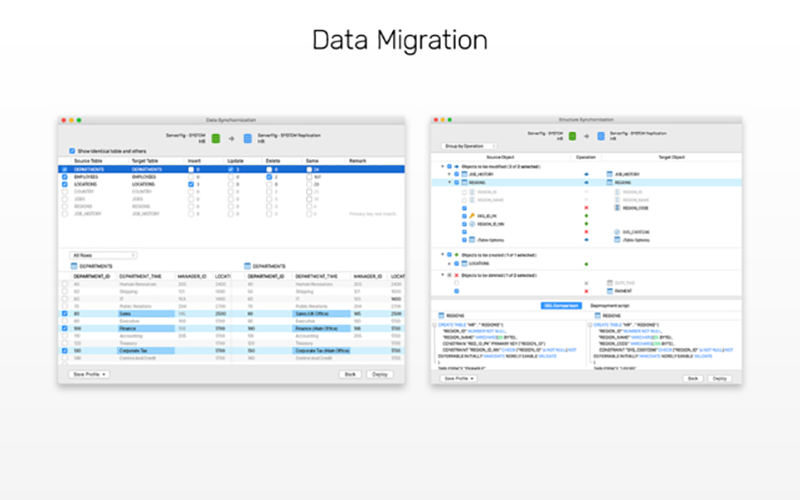800x500 pixels.
Task: Select Finance (Main Office) cell in target grid
Action: (x=321, y=329)
